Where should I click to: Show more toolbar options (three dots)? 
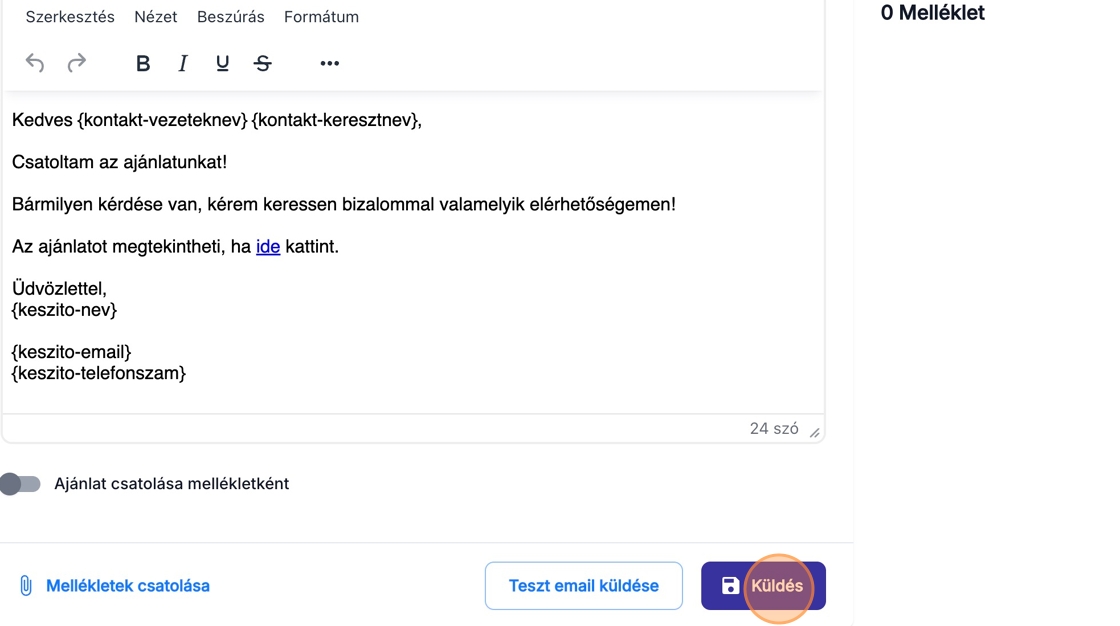[x=329, y=64]
